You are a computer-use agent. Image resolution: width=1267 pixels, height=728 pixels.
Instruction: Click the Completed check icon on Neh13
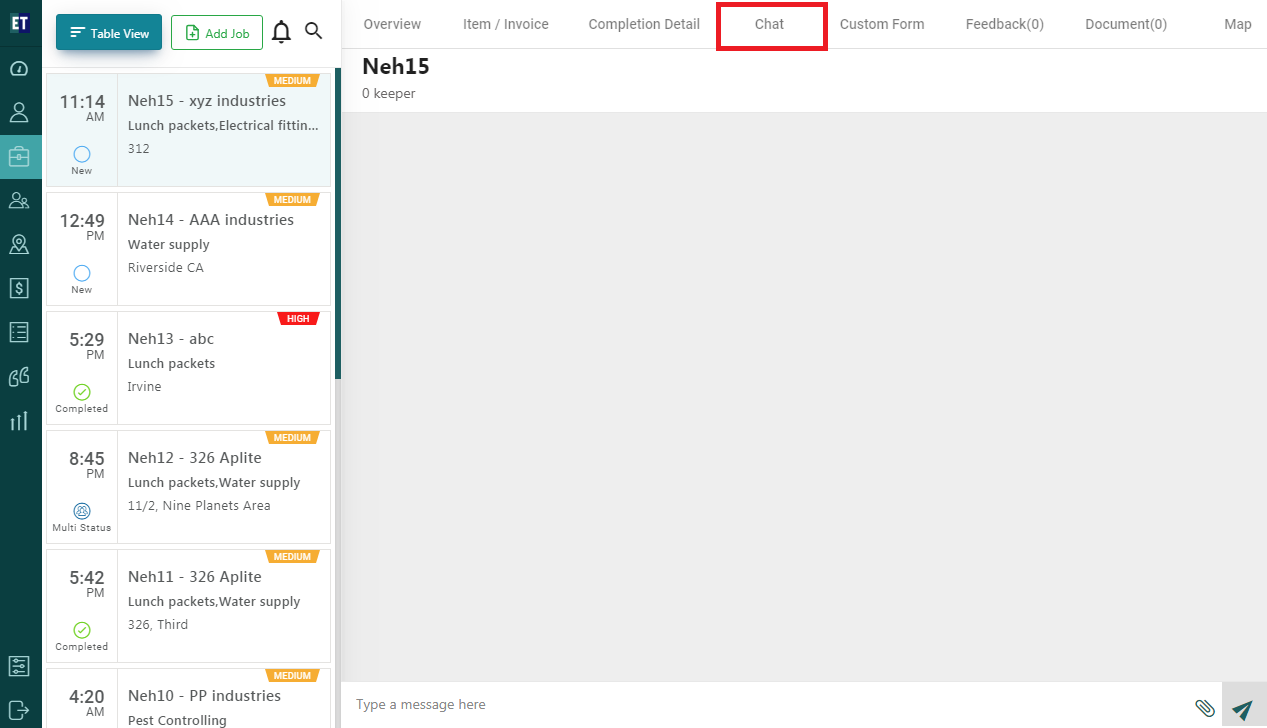click(x=82, y=392)
